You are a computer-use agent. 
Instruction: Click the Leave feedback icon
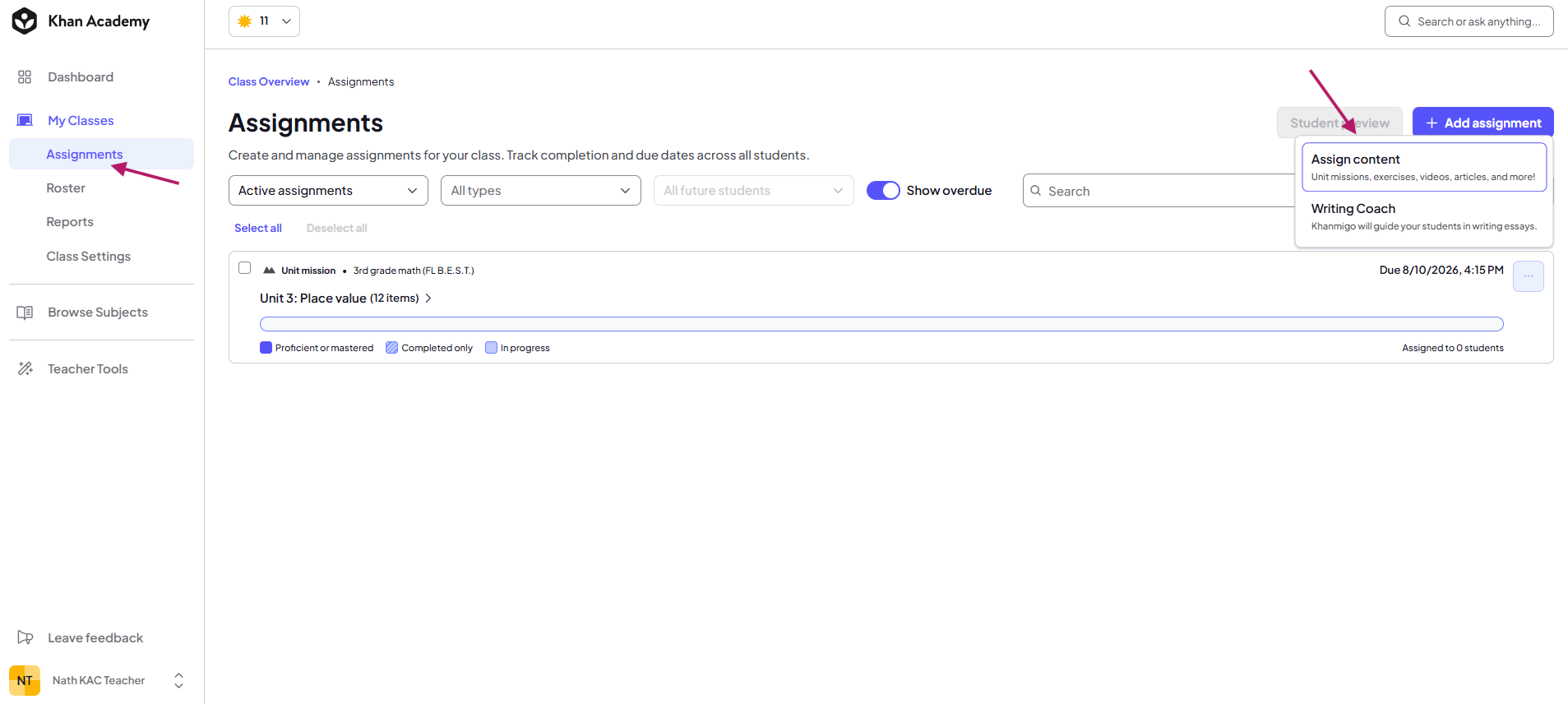click(25, 637)
